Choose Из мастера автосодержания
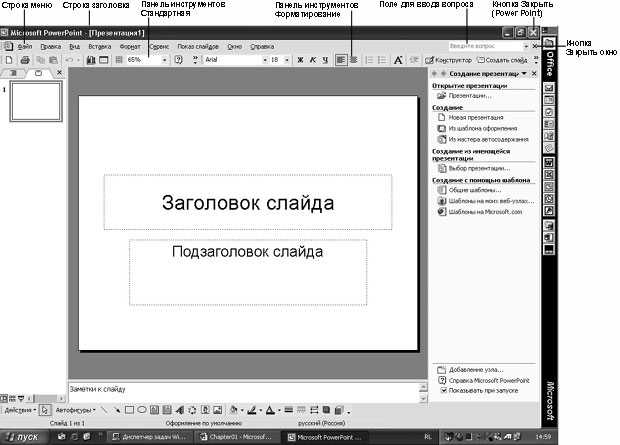The height and width of the screenshot is (445, 620). (x=488, y=139)
